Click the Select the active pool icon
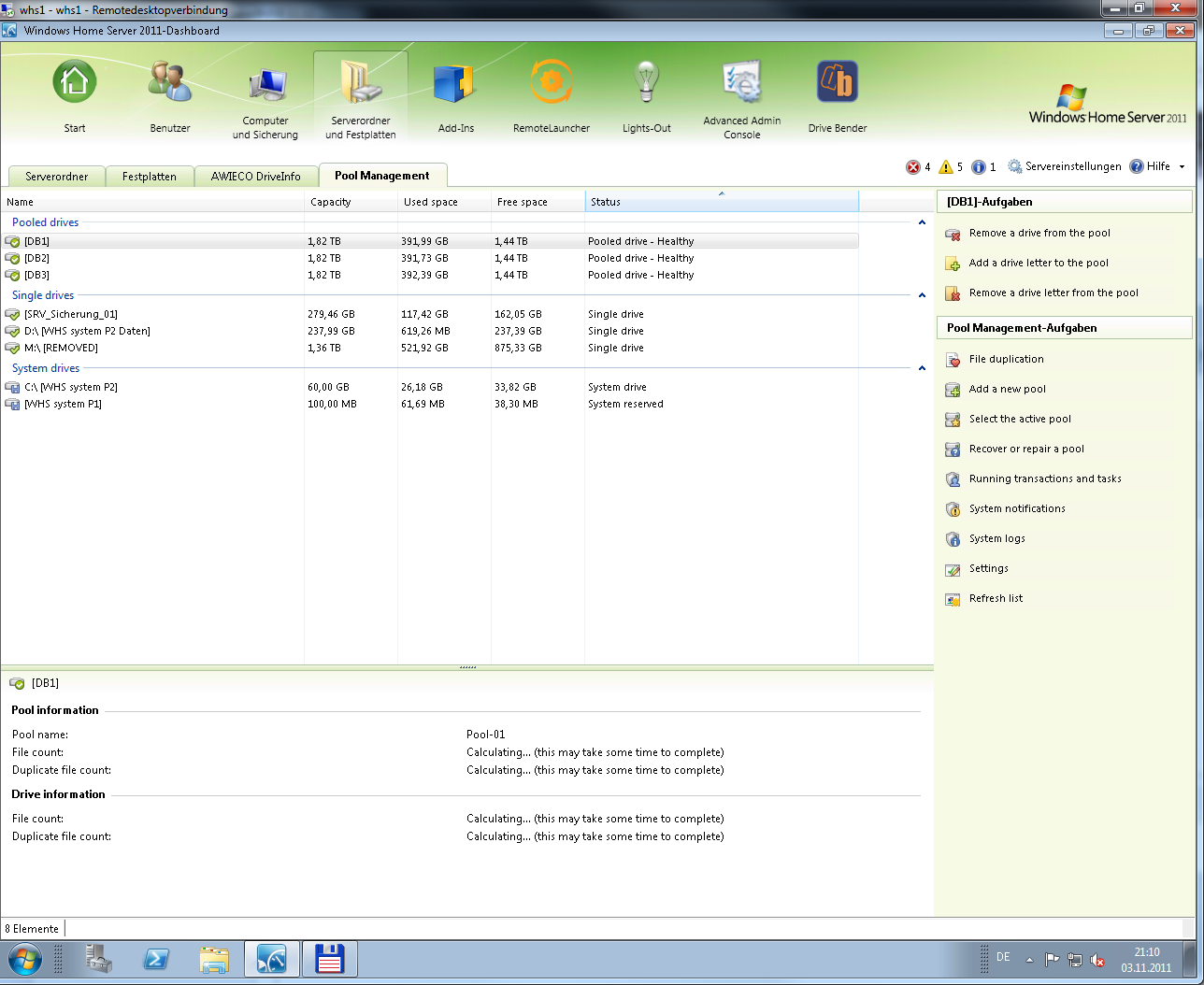 (953, 420)
